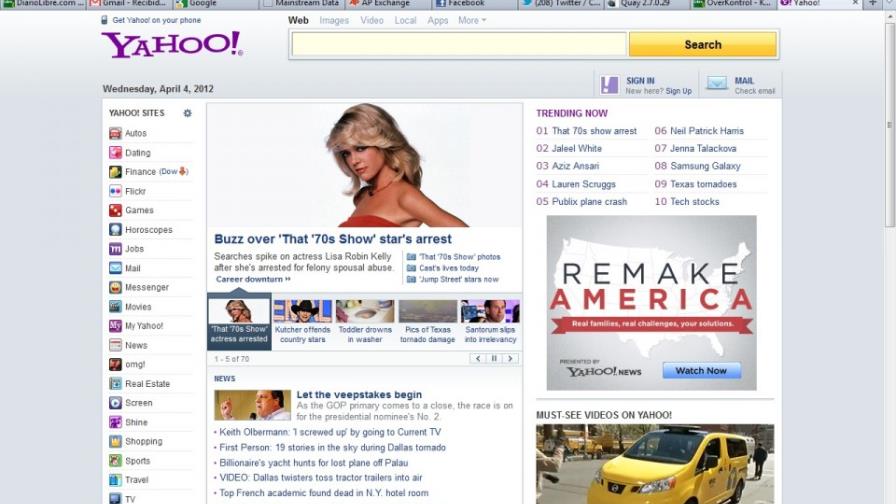Screen dimensions: 896x504
Task: Open the Real Estate icon
Action: pyautogui.click(x=115, y=383)
